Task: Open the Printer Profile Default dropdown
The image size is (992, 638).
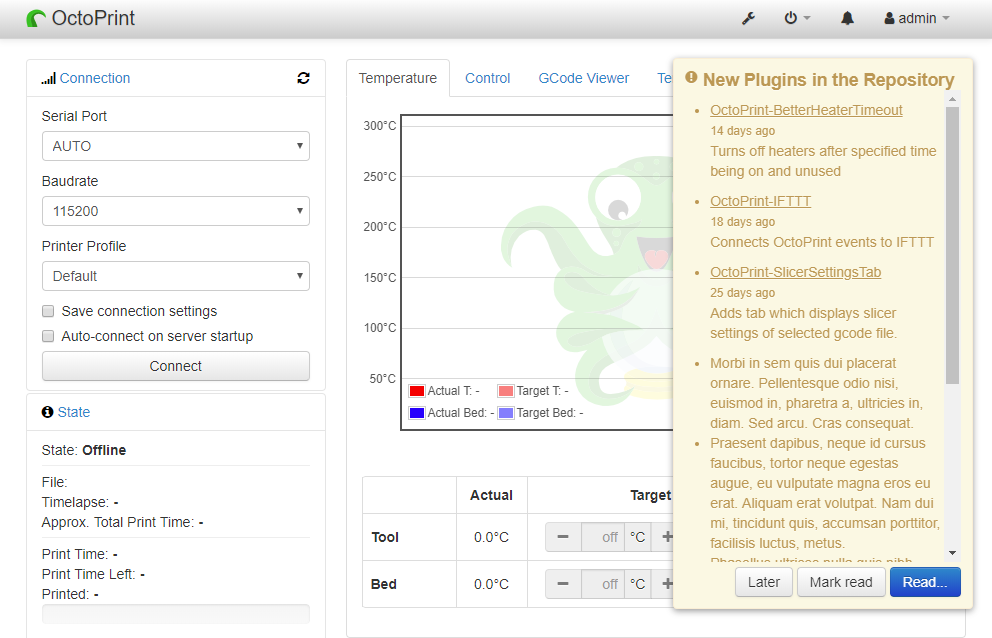Action: point(176,276)
